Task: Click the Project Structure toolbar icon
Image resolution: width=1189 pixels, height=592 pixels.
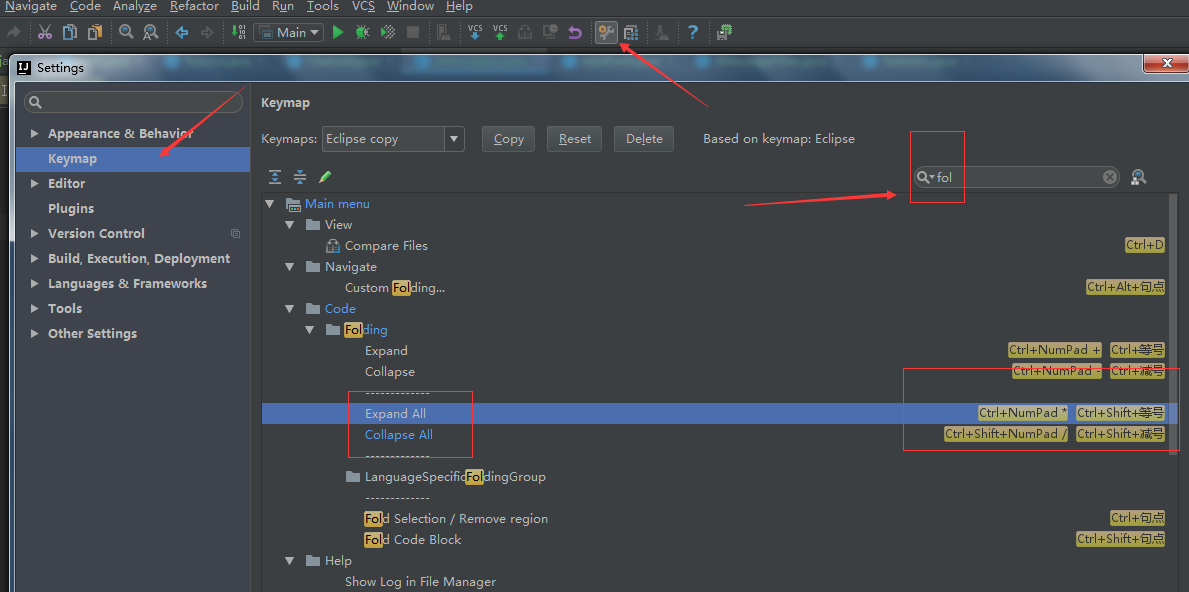Action: click(631, 32)
